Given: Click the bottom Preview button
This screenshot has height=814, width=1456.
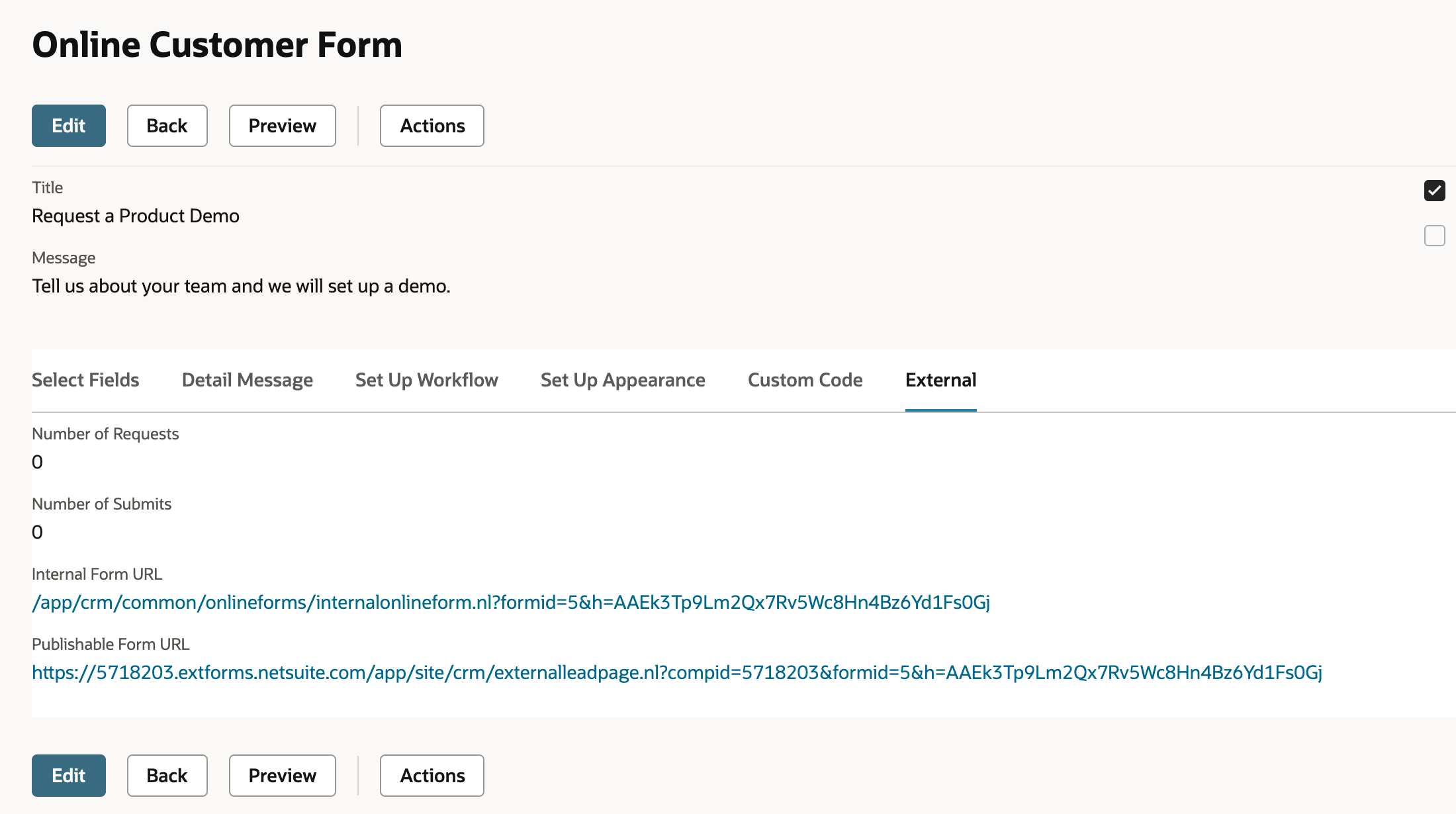Looking at the screenshot, I should pyautogui.click(x=283, y=776).
